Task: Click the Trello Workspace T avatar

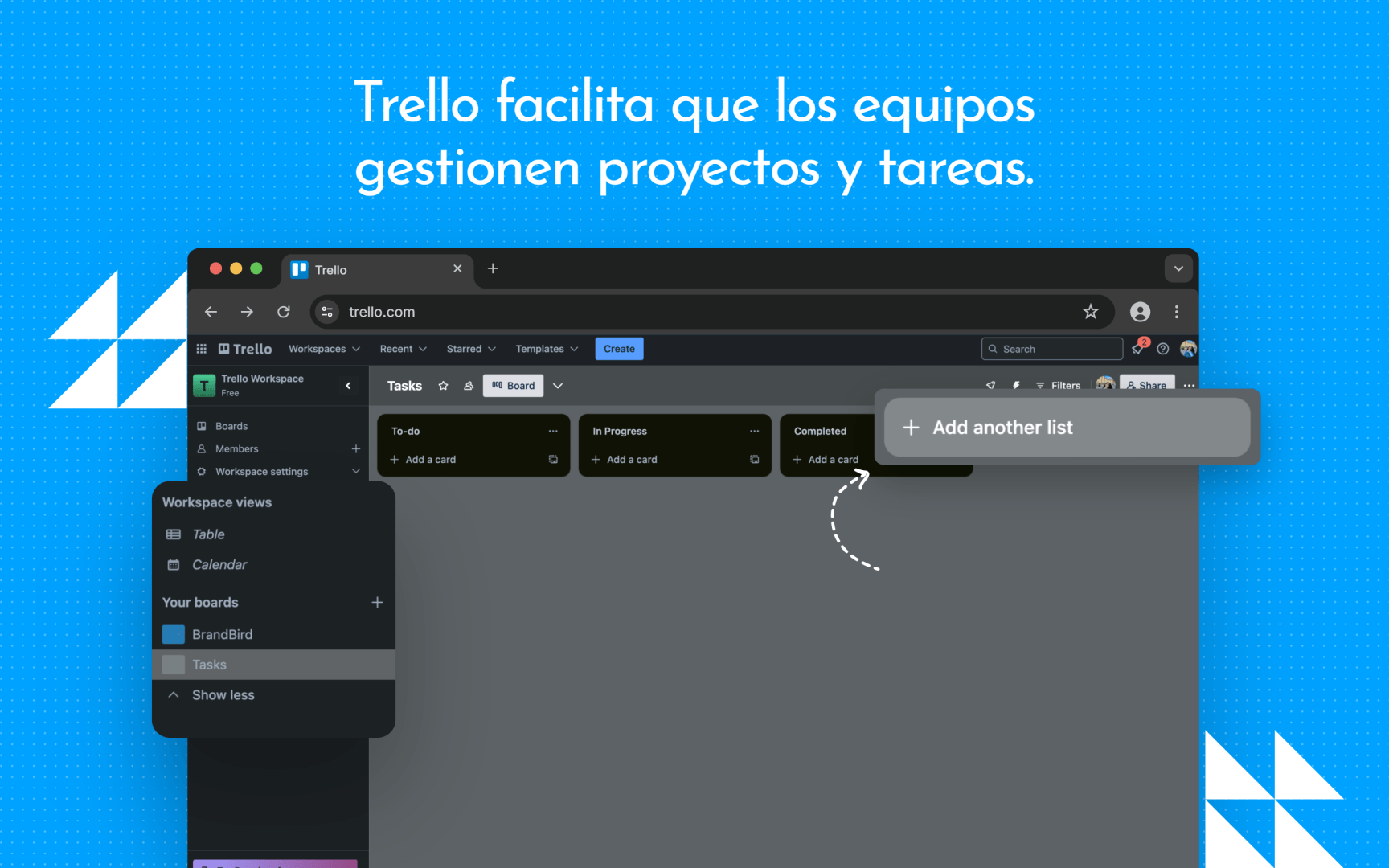Action: point(204,385)
